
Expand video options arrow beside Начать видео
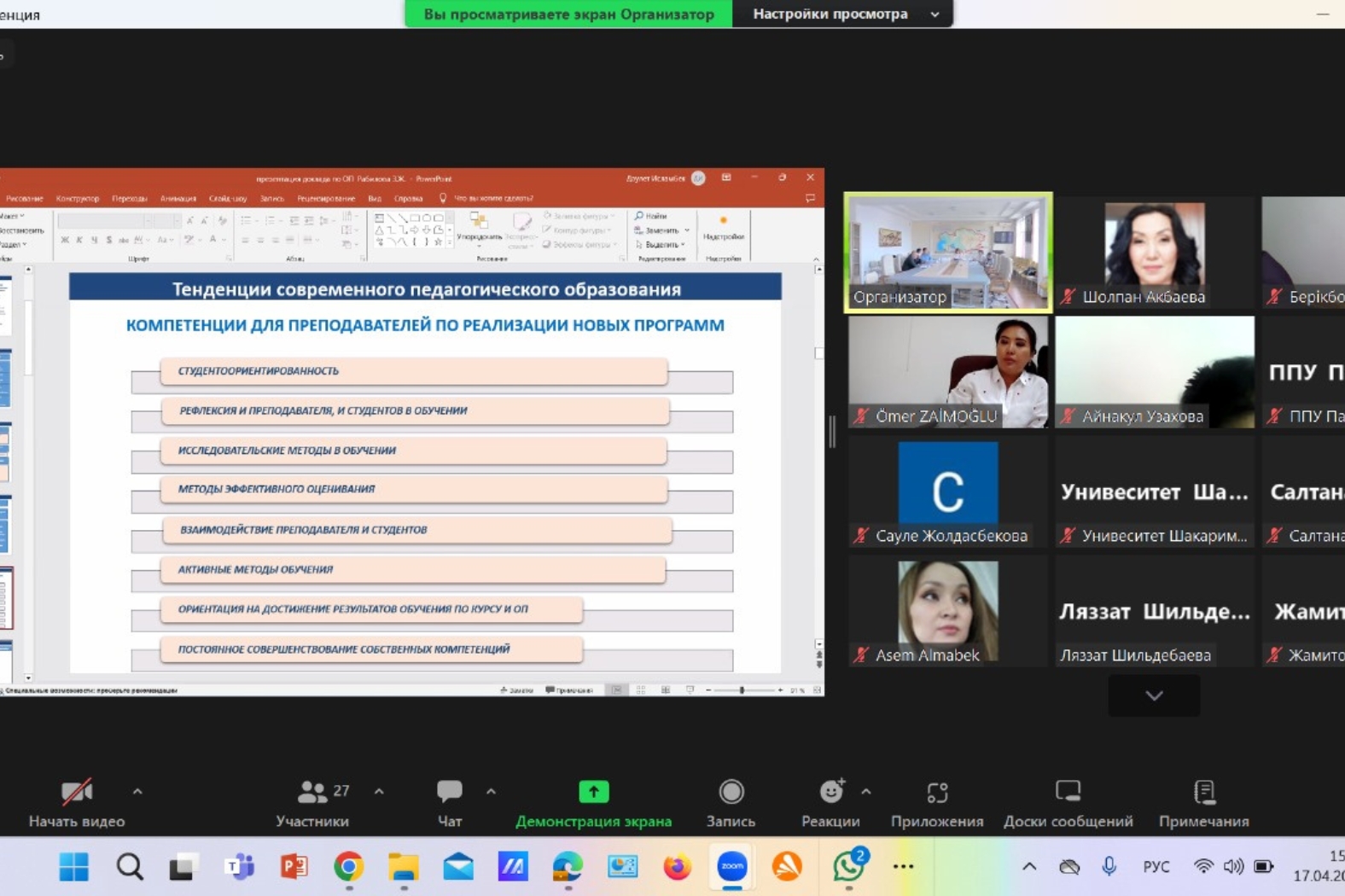tap(137, 792)
